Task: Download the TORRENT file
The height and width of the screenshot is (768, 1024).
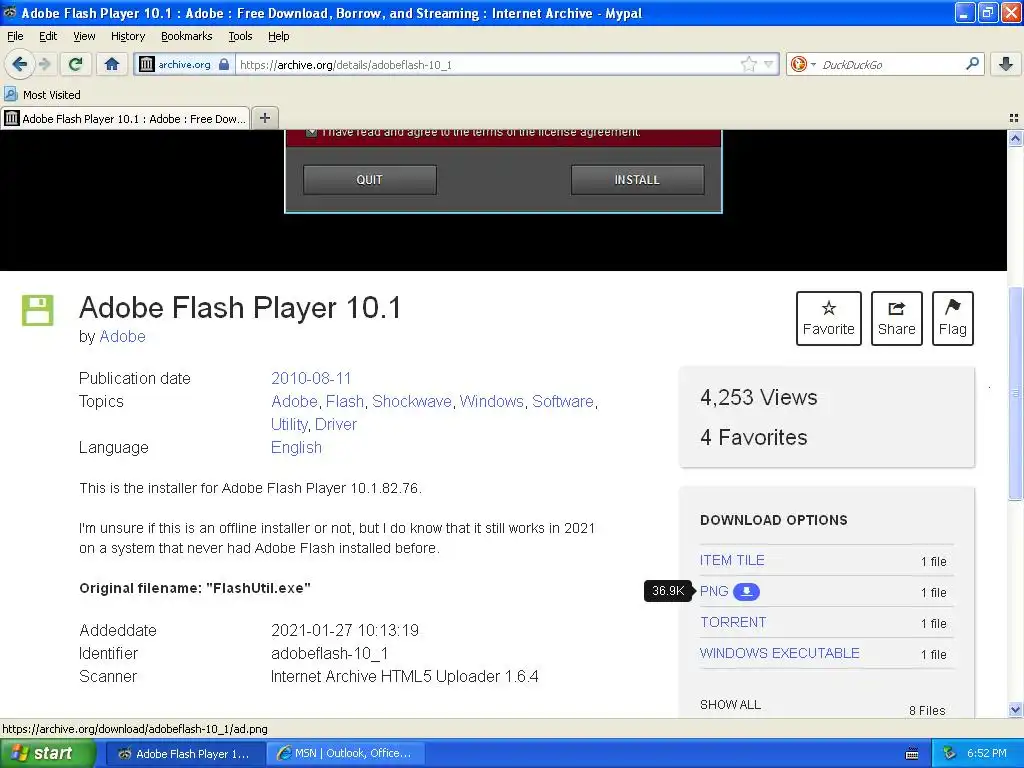Action: point(733,622)
